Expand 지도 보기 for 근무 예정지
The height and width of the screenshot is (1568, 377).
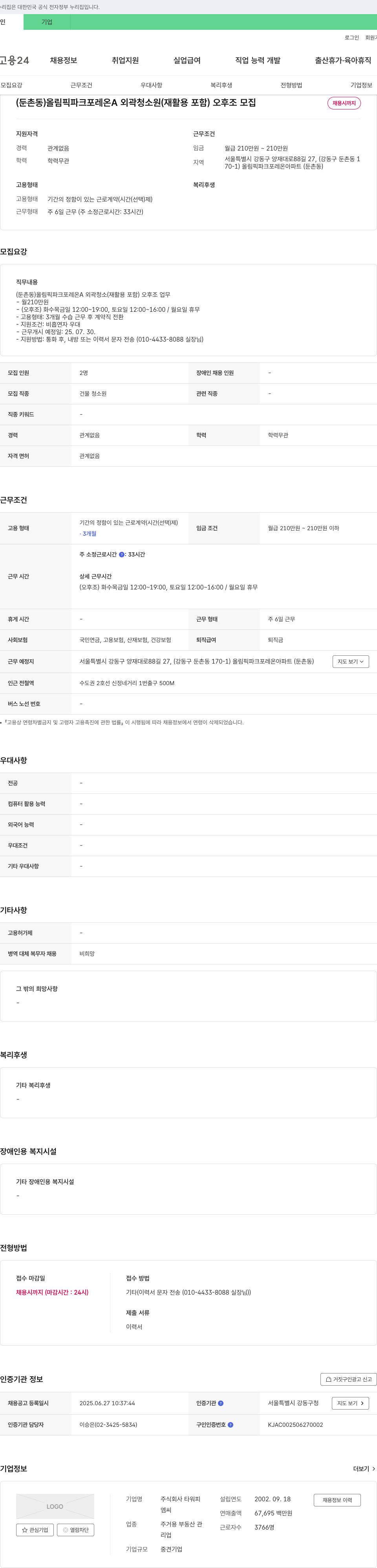(351, 662)
